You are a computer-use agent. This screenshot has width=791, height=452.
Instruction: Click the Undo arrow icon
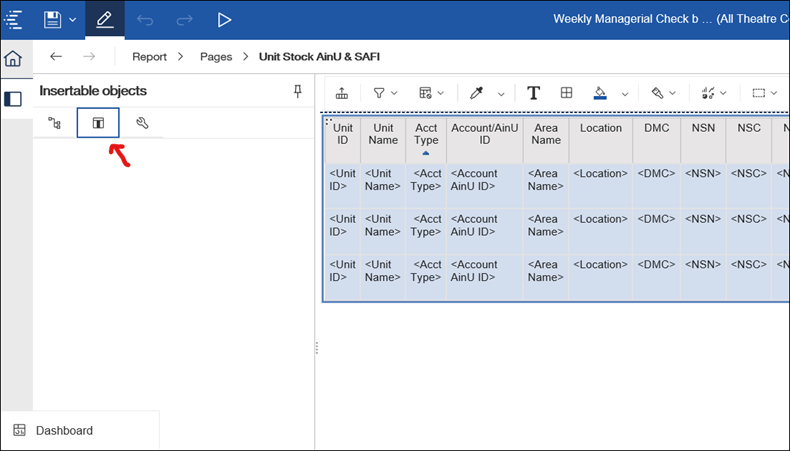[x=145, y=20]
